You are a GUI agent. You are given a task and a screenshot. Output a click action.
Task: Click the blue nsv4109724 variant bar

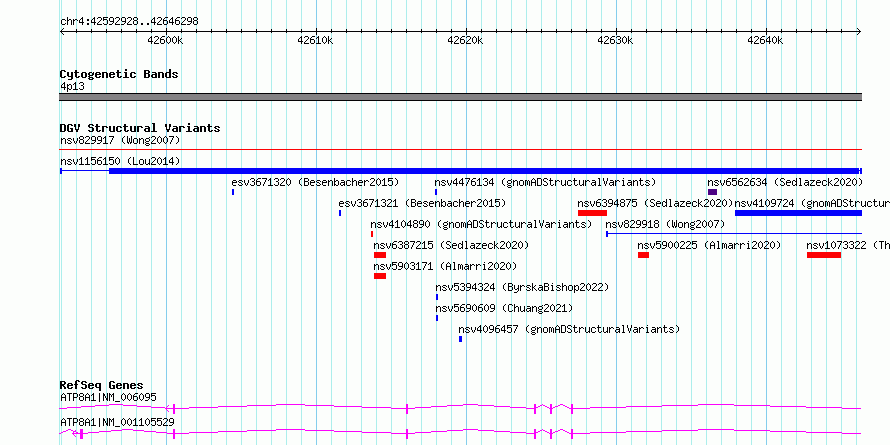point(798,213)
